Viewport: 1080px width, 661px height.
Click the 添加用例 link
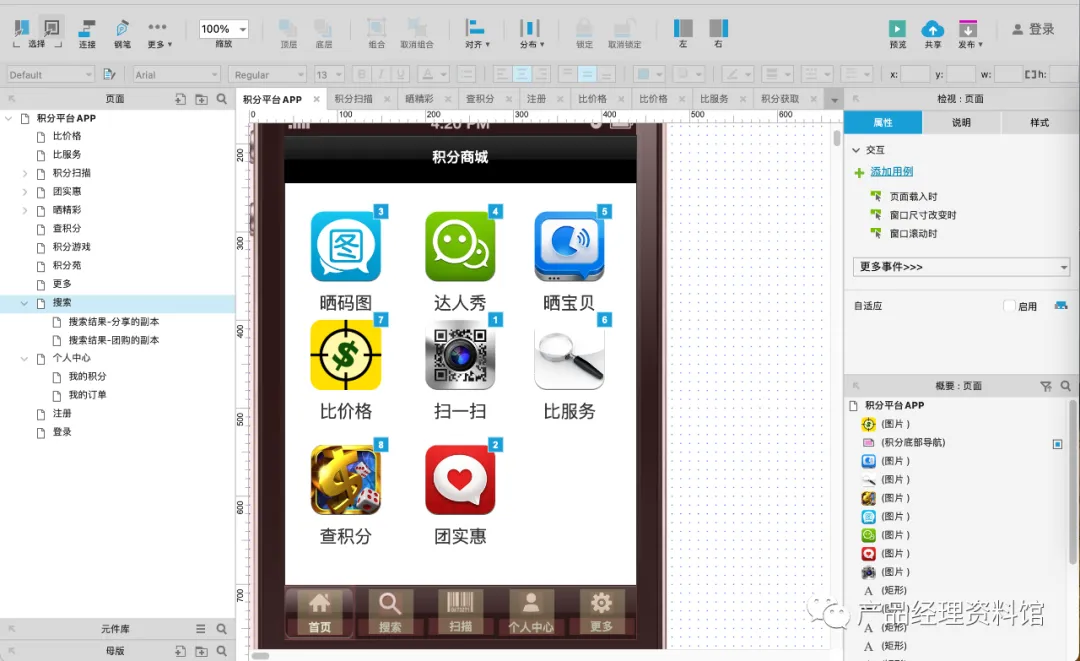tap(891, 171)
